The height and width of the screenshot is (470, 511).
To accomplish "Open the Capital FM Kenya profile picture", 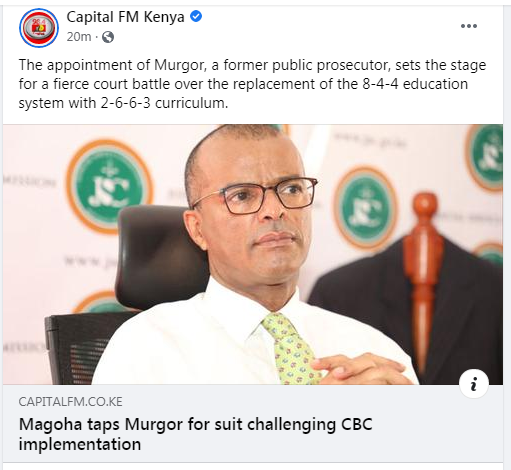I will point(39,28).
